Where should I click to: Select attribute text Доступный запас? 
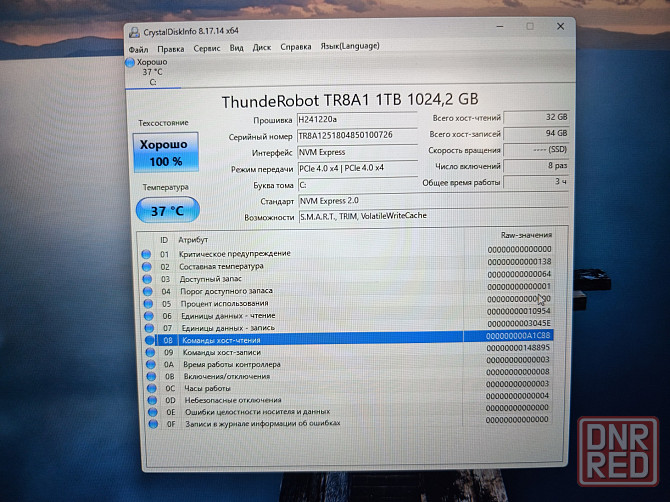[x=211, y=279]
